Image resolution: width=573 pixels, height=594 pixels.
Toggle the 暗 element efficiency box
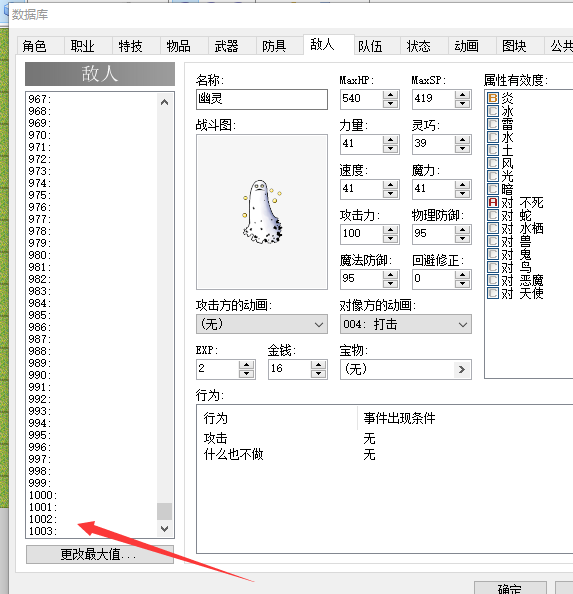click(x=493, y=189)
